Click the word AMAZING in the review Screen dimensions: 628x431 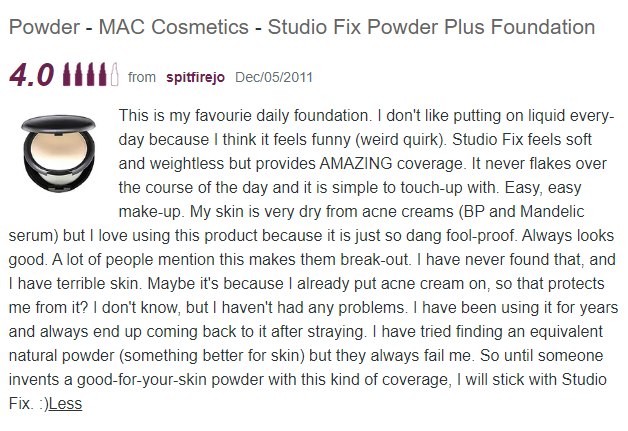tap(356, 163)
